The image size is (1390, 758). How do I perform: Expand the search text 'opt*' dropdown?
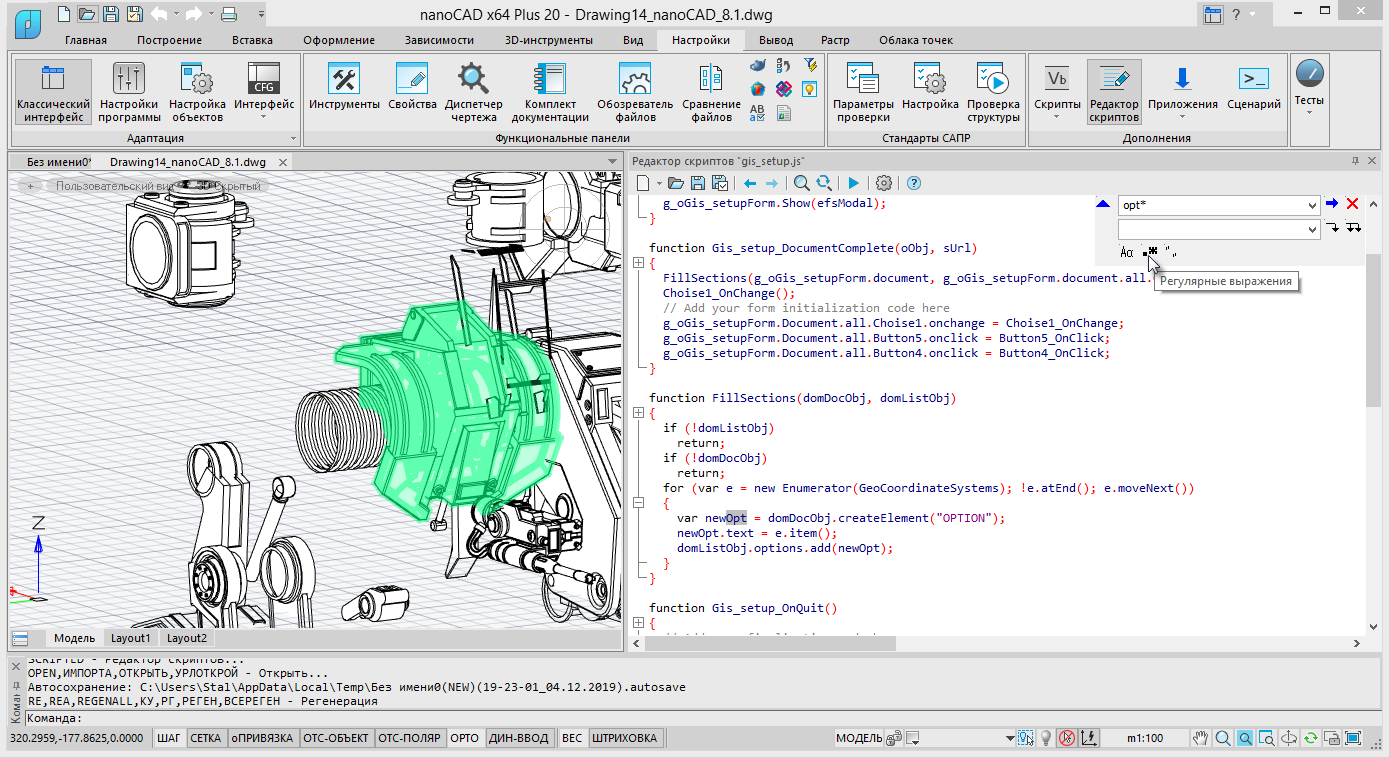point(1312,204)
